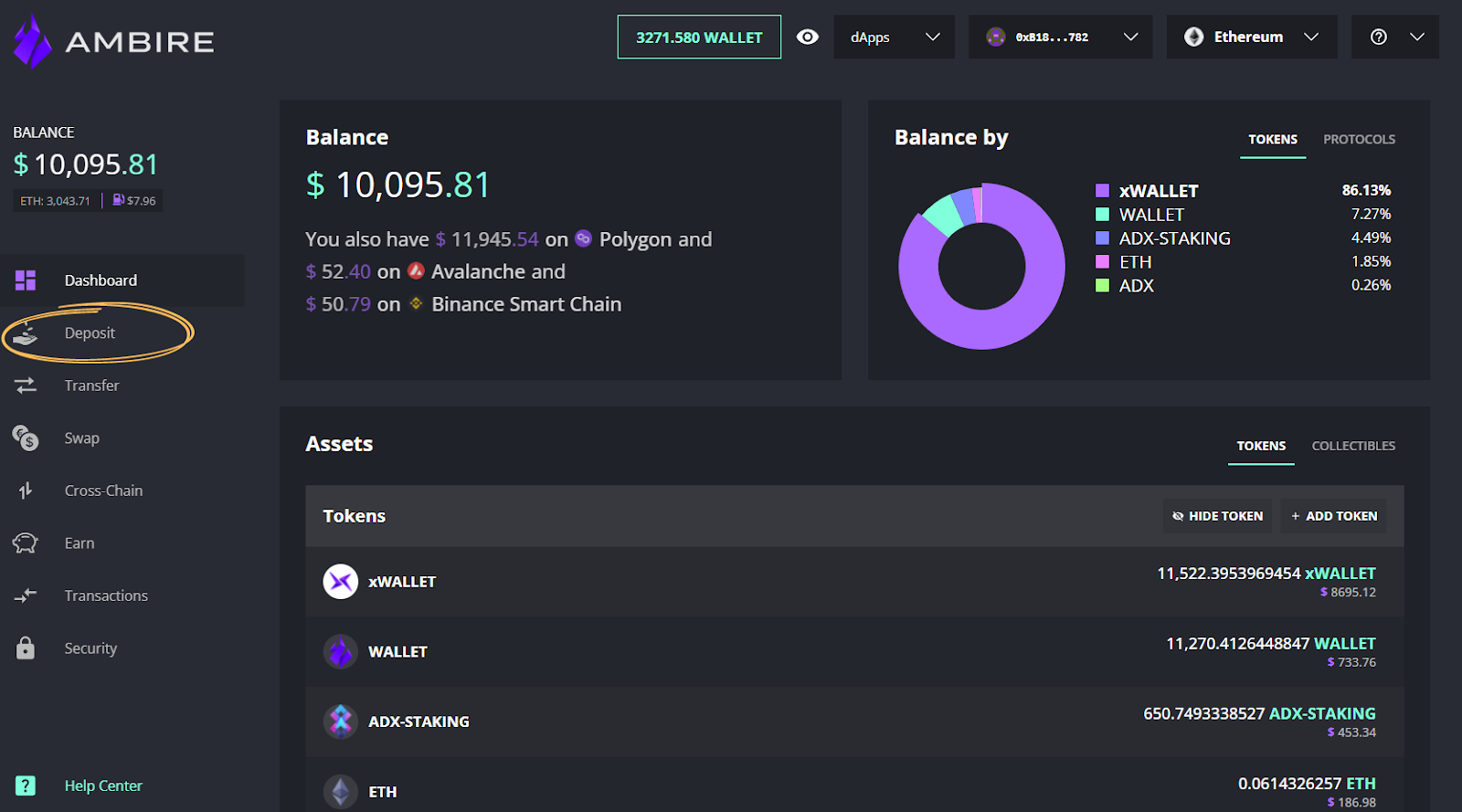Click the ETH token icon
The height and width of the screenshot is (812, 1462).
coord(341,792)
